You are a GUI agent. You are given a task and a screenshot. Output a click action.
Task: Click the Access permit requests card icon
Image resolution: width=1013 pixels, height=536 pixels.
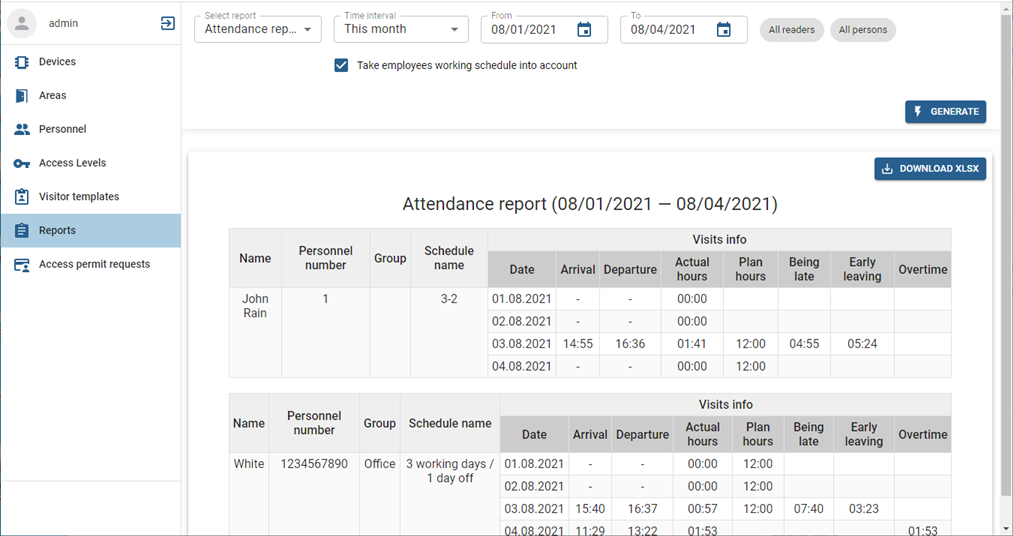tap(21, 265)
